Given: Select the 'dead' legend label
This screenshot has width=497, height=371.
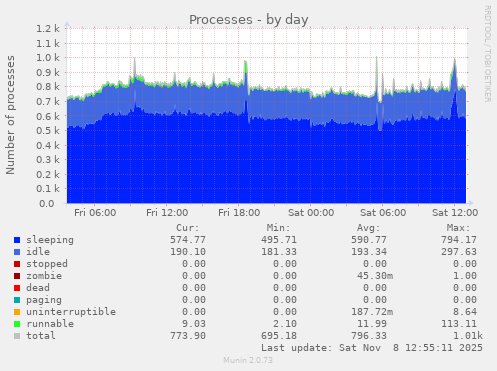Looking at the screenshot, I should click(38, 288).
